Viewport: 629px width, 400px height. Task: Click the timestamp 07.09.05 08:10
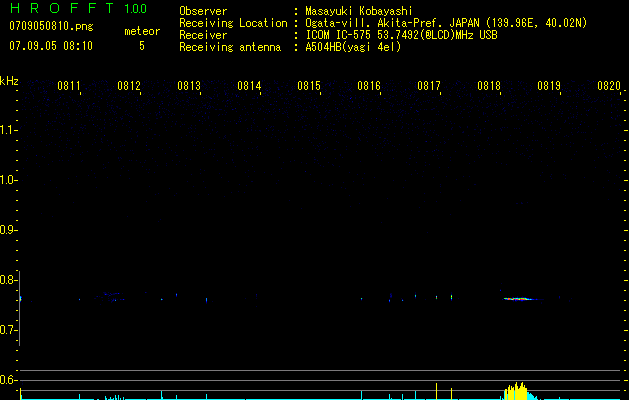[51, 46]
